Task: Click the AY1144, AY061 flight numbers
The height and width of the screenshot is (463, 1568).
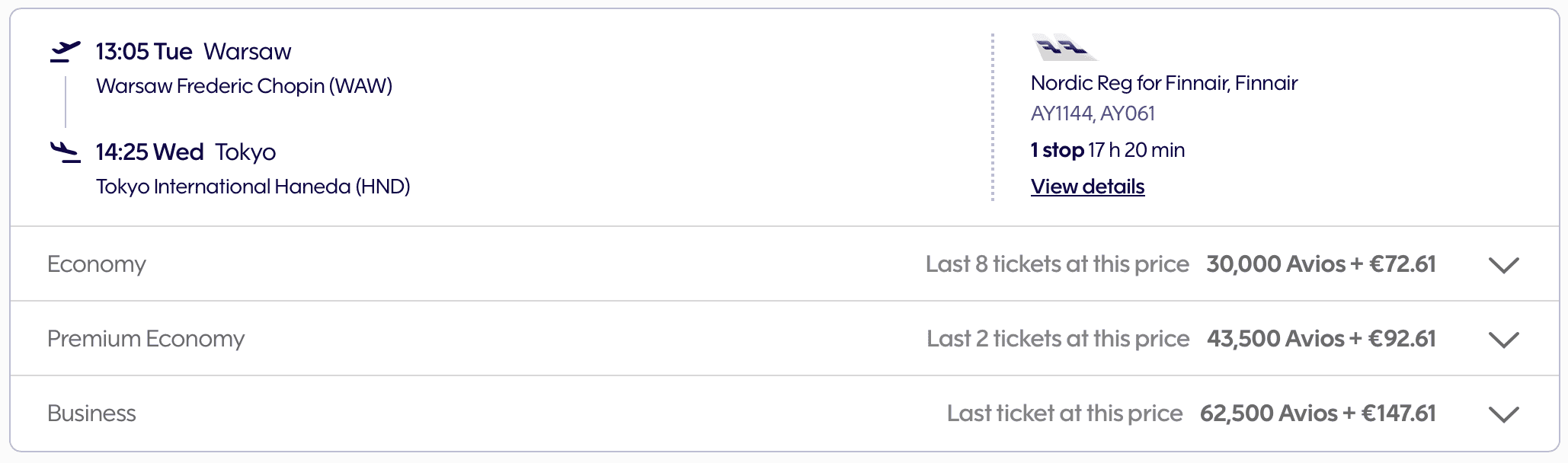Action: pos(1093,113)
